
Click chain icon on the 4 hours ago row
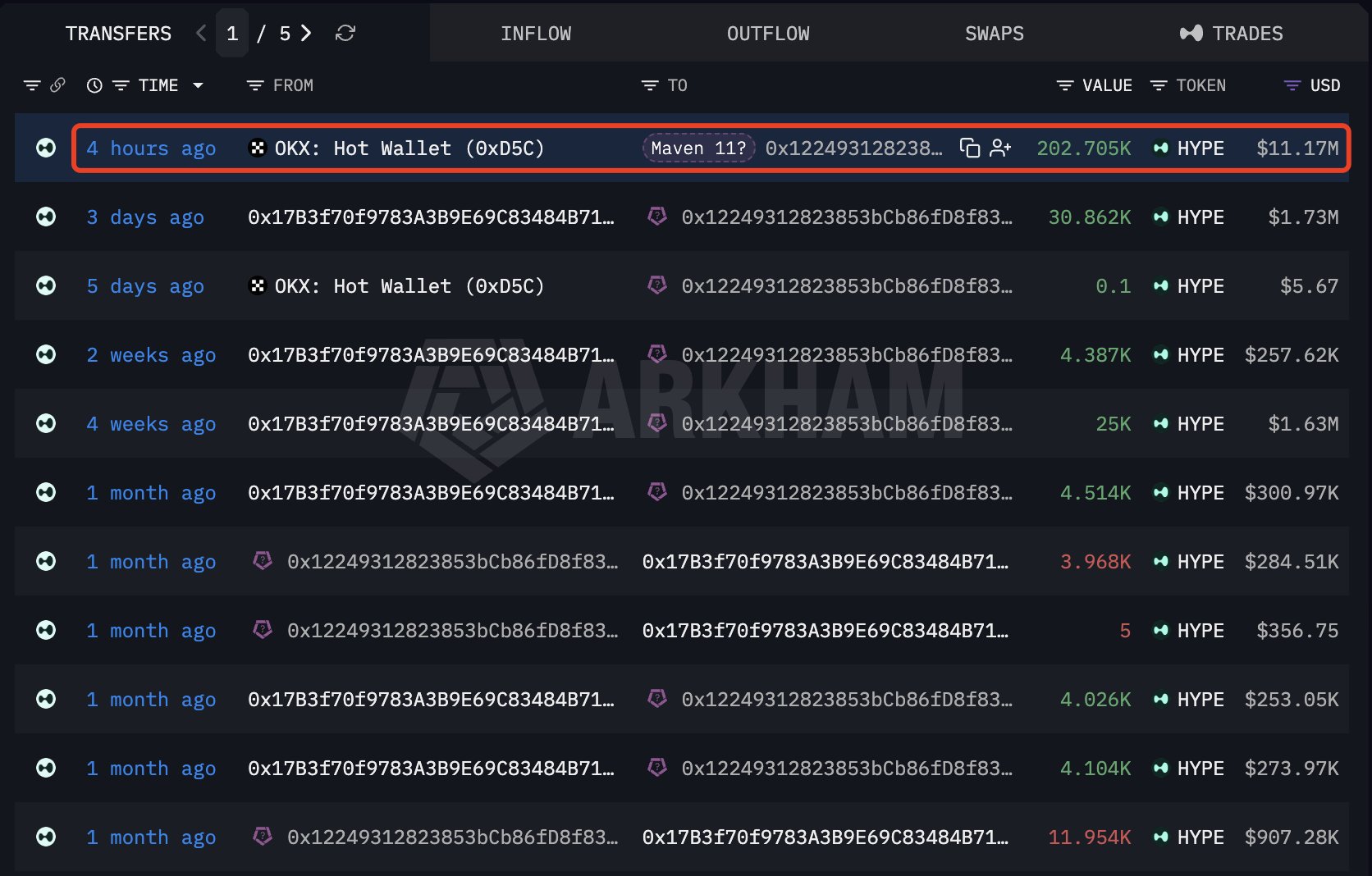pos(46,148)
